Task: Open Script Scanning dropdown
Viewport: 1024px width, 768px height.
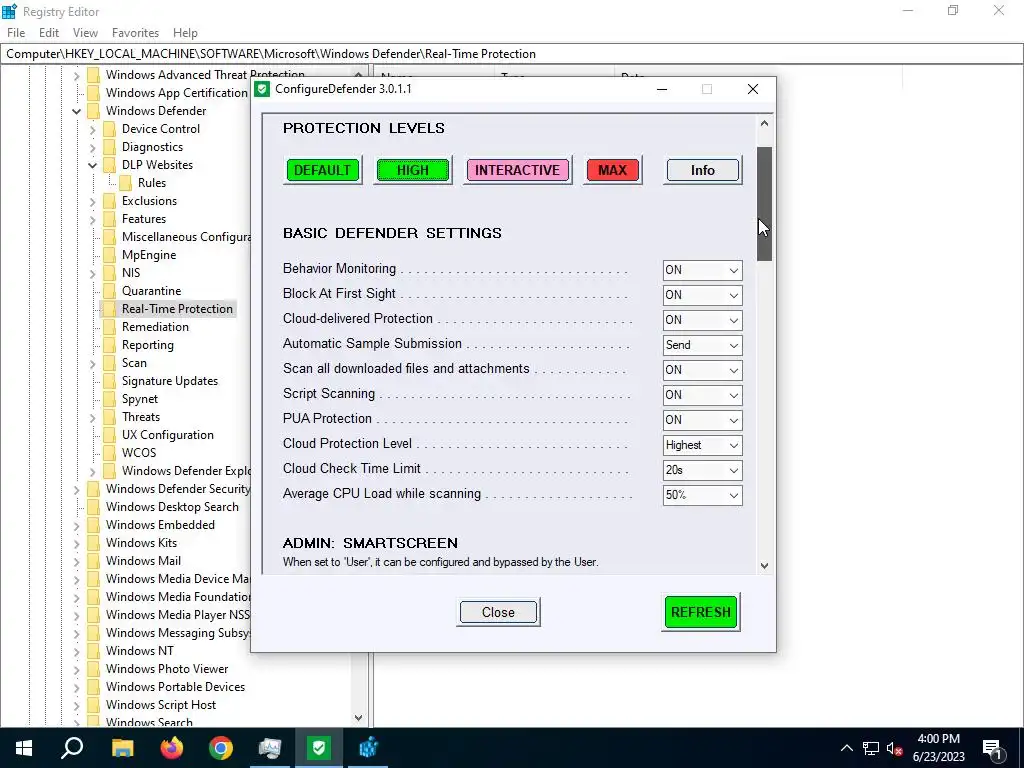Action: [702, 394]
